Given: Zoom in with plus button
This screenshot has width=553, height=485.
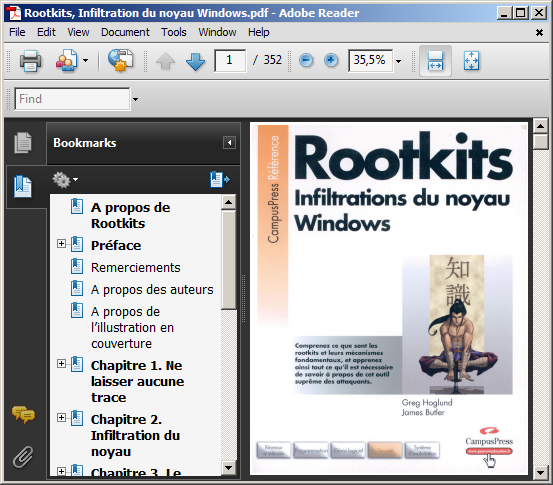Looking at the screenshot, I should coord(331,60).
